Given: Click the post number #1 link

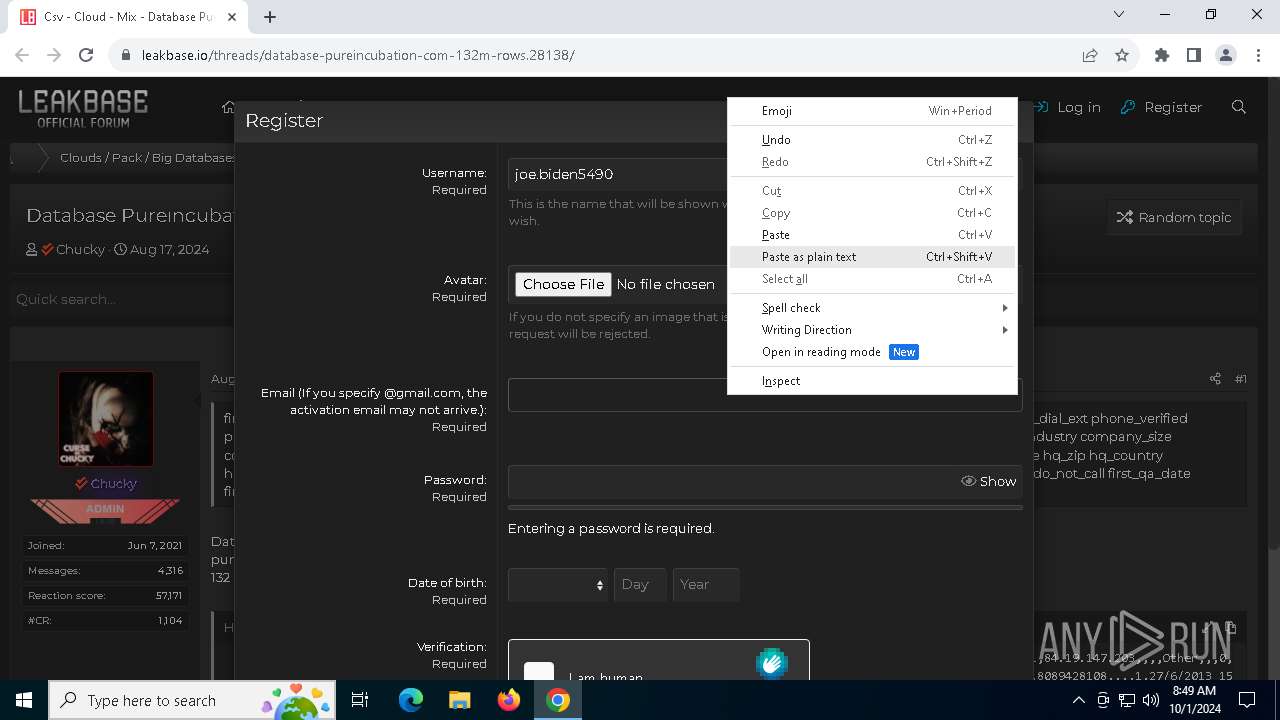Looking at the screenshot, I should pos(1240,379).
